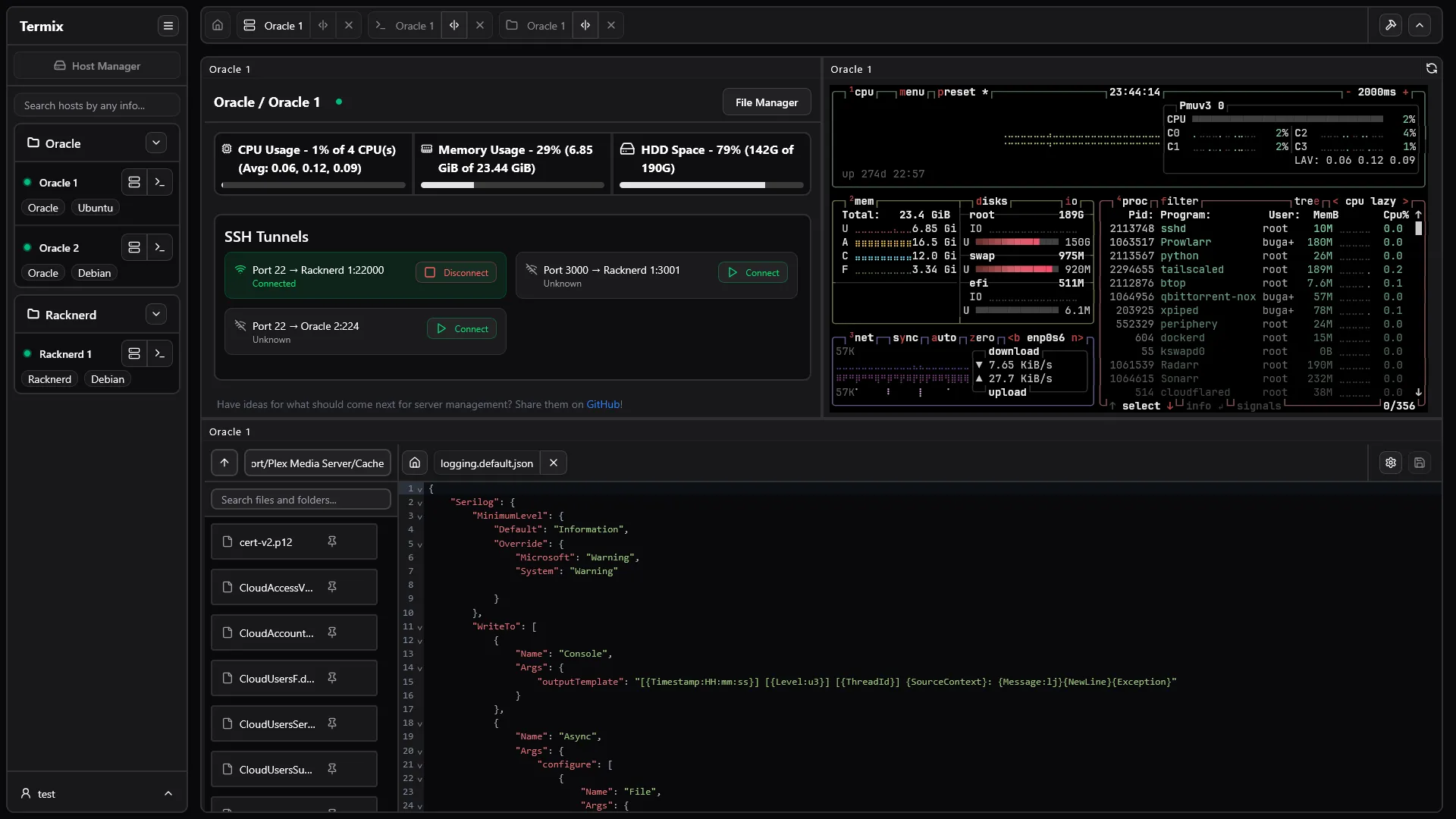Click the menu option in btop header

pyautogui.click(x=912, y=92)
